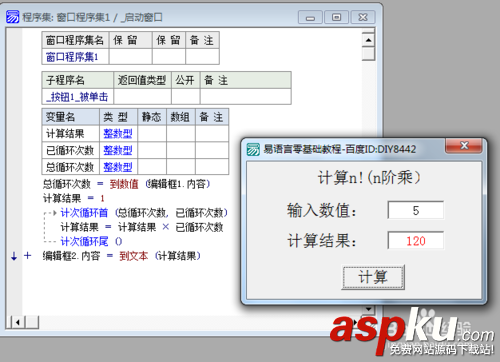Click 整数型 type of 计算结果 variable
The width and height of the screenshot is (500, 362).
pyautogui.click(x=118, y=134)
